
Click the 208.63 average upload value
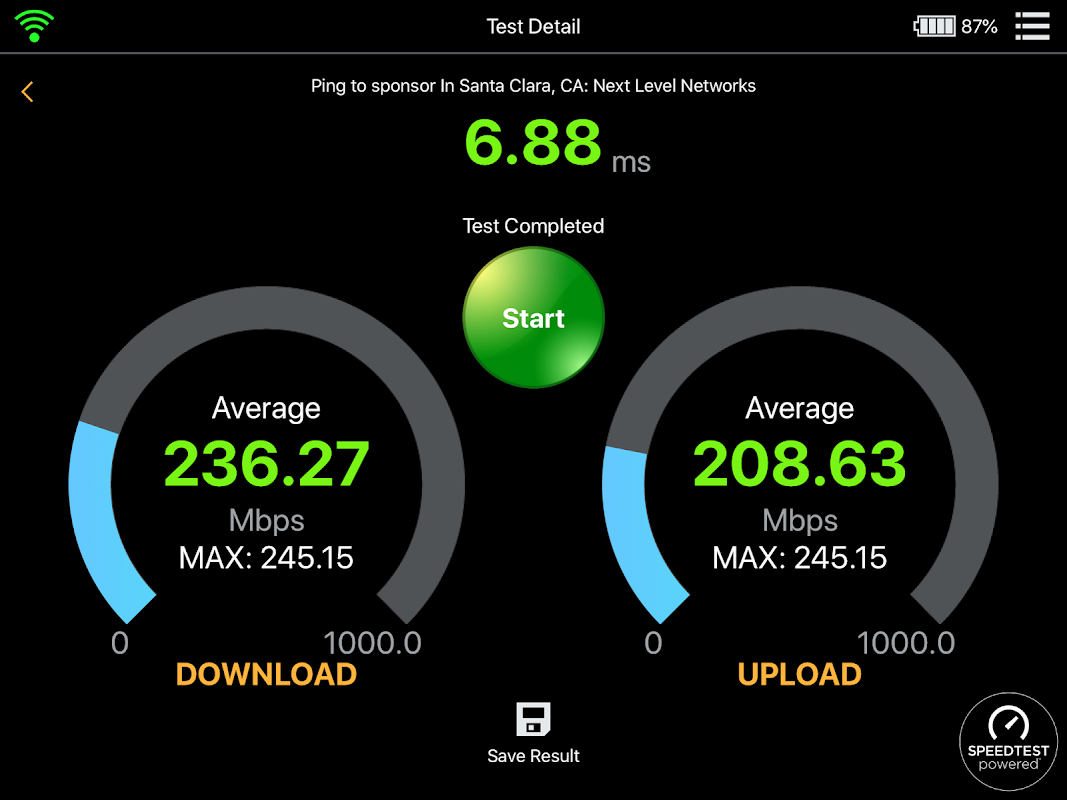click(x=800, y=464)
